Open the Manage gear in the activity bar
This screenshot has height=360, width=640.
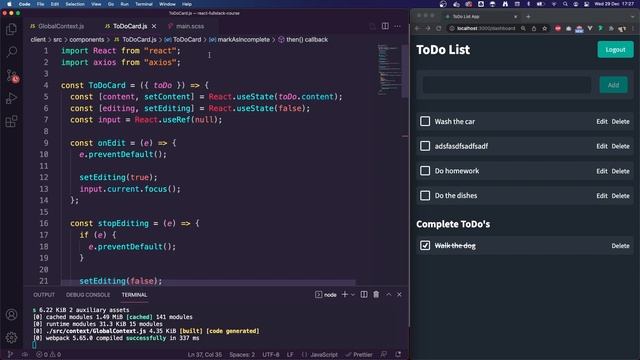click(x=11, y=338)
